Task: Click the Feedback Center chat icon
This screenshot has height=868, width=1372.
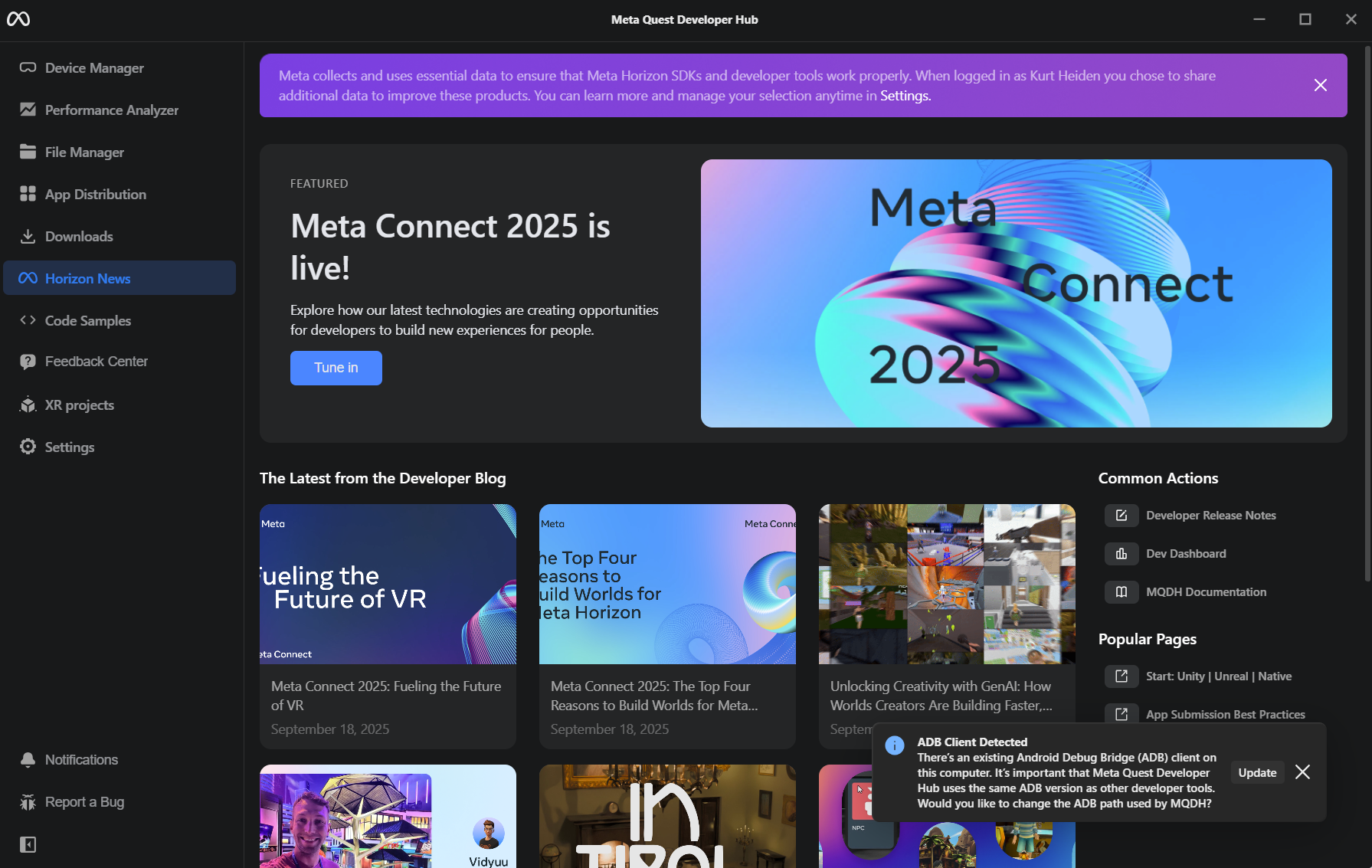Action: pyautogui.click(x=28, y=362)
